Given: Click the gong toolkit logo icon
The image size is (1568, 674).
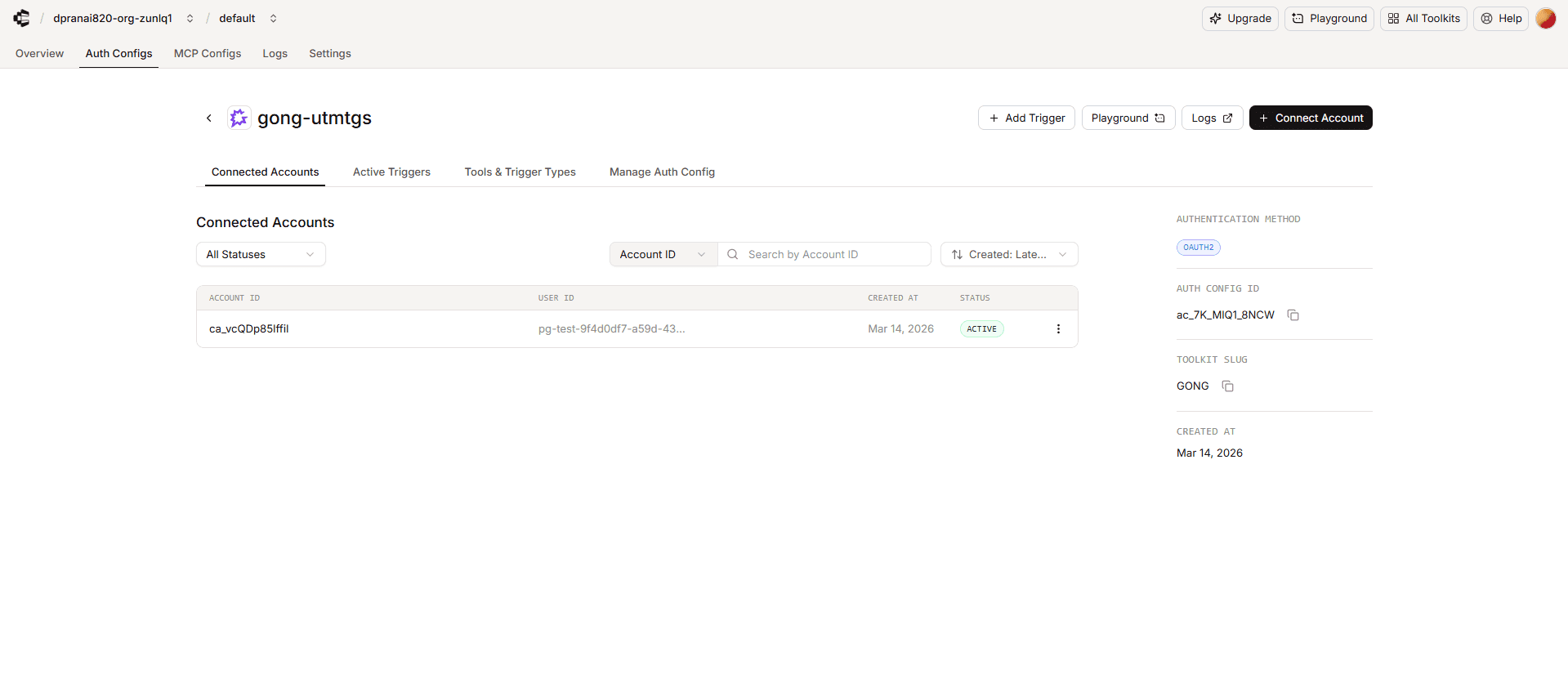Looking at the screenshot, I should click(239, 118).
